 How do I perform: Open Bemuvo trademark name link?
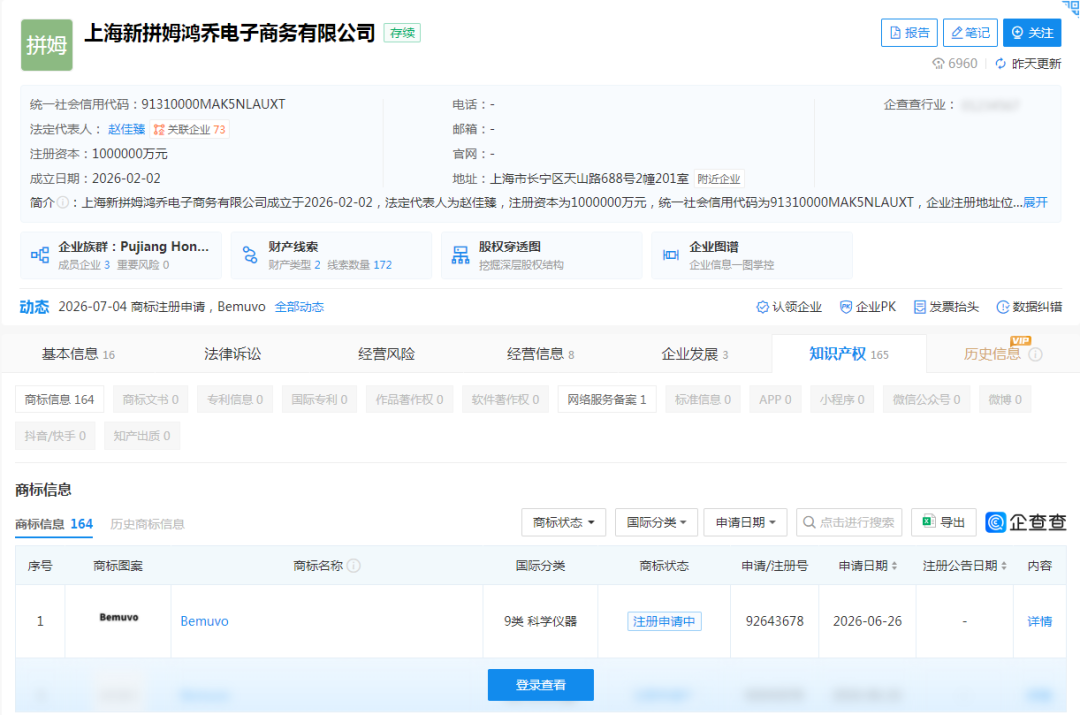[x=205, y=621]
